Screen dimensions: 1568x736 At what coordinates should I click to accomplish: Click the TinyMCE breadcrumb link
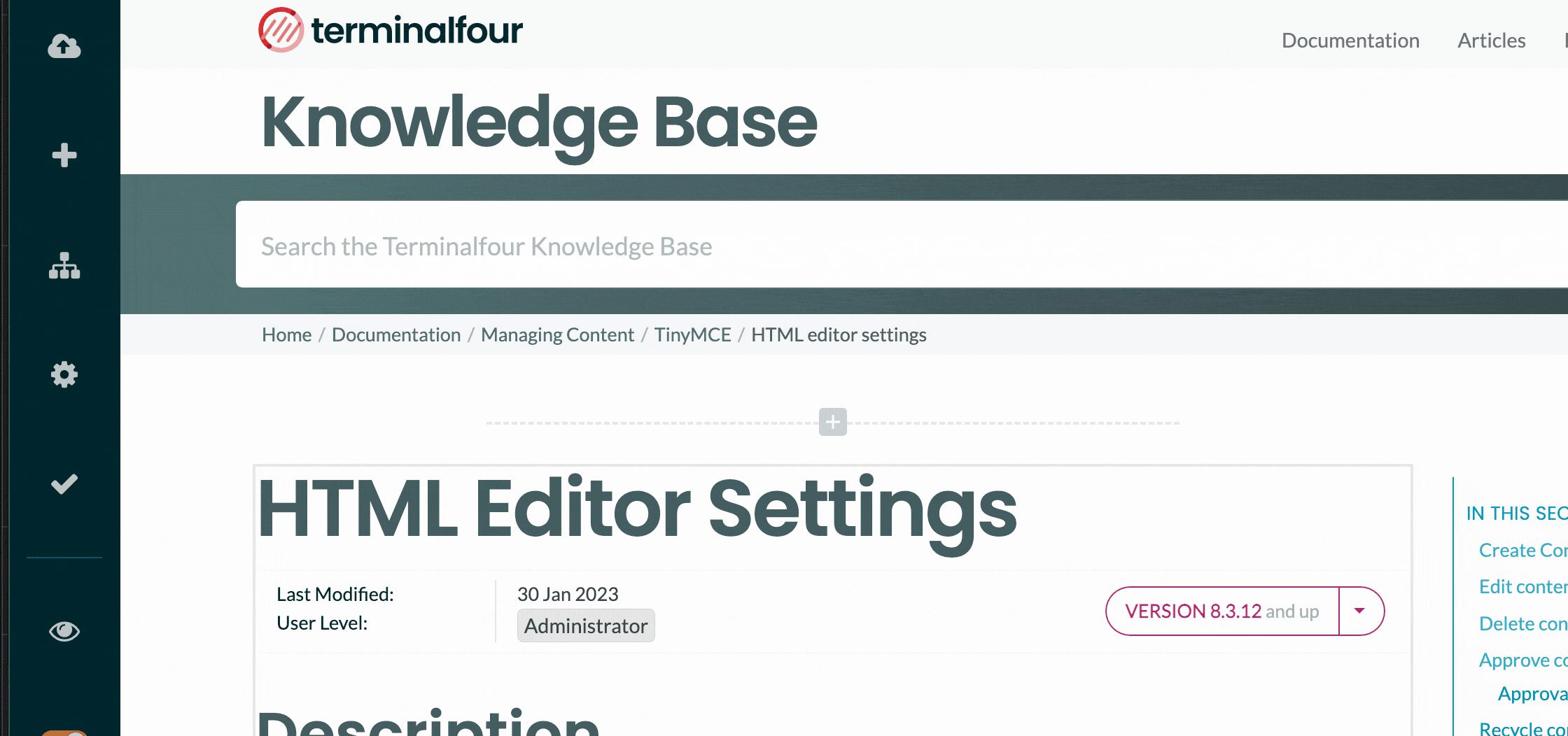[x=692, y=334]
